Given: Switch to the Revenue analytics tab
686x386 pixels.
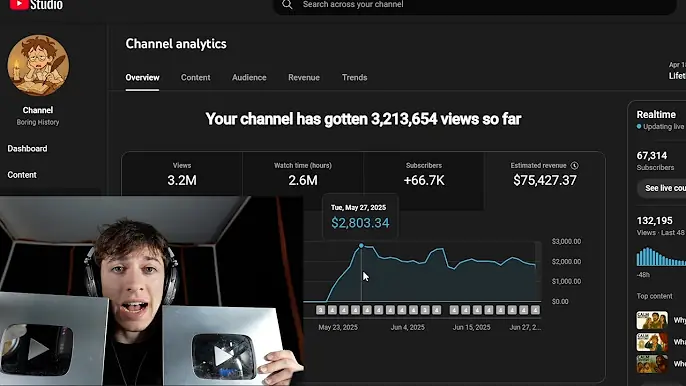Looking at the screenshot, I should pos(304,77).
